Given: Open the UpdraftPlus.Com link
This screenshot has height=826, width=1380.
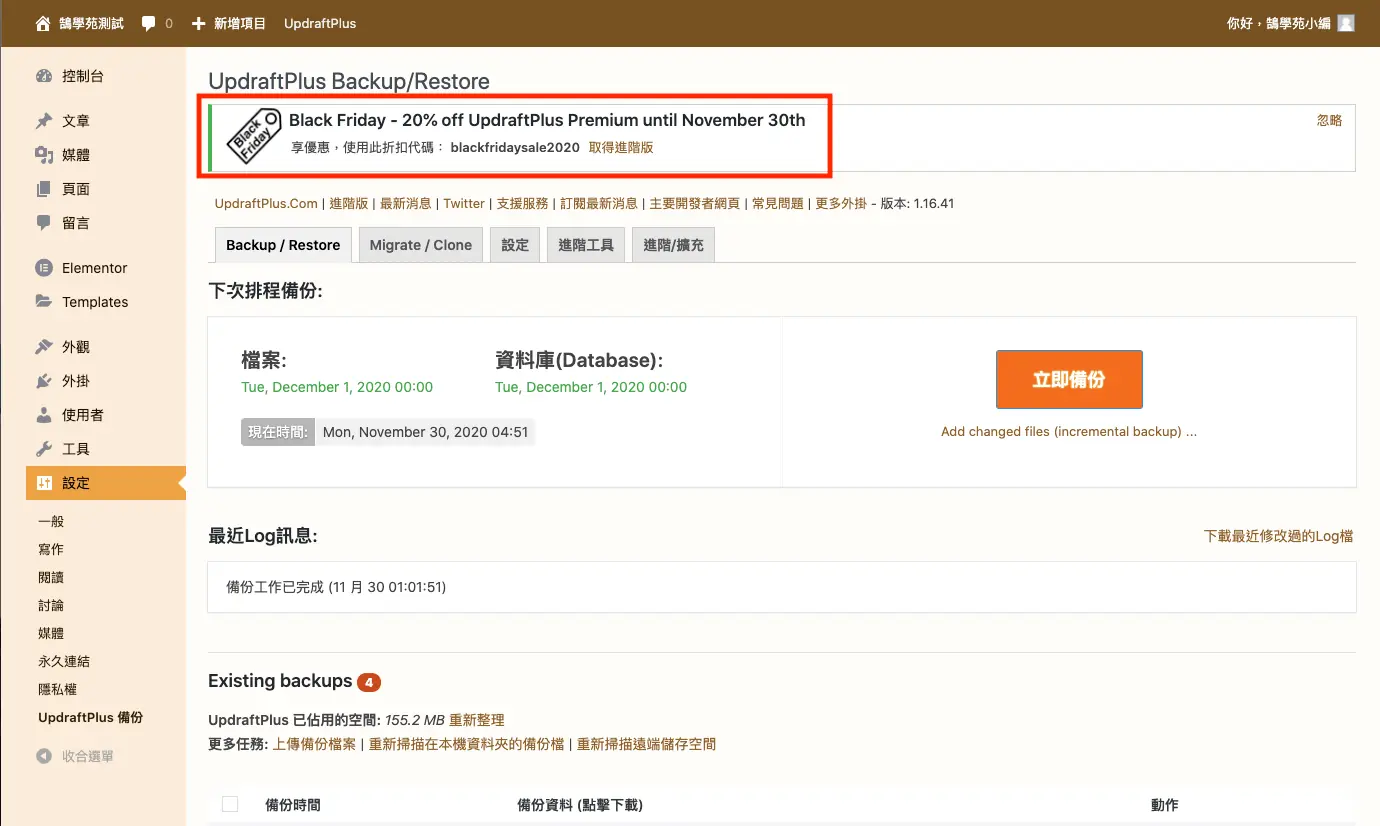Looking at the screenshot, I should [266, 203].
